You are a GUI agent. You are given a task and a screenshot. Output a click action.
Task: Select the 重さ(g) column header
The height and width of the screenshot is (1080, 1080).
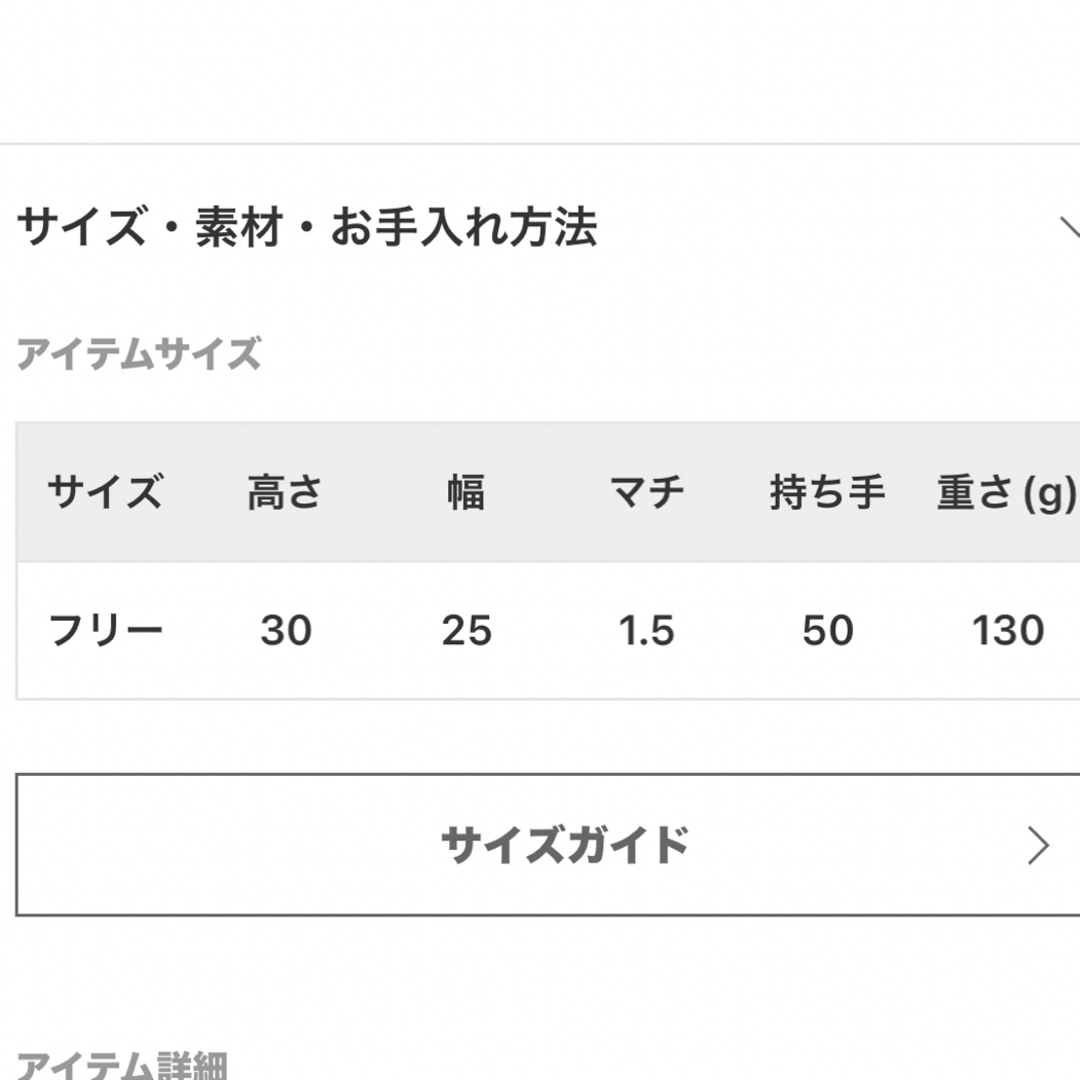(x=1008, y=493)
